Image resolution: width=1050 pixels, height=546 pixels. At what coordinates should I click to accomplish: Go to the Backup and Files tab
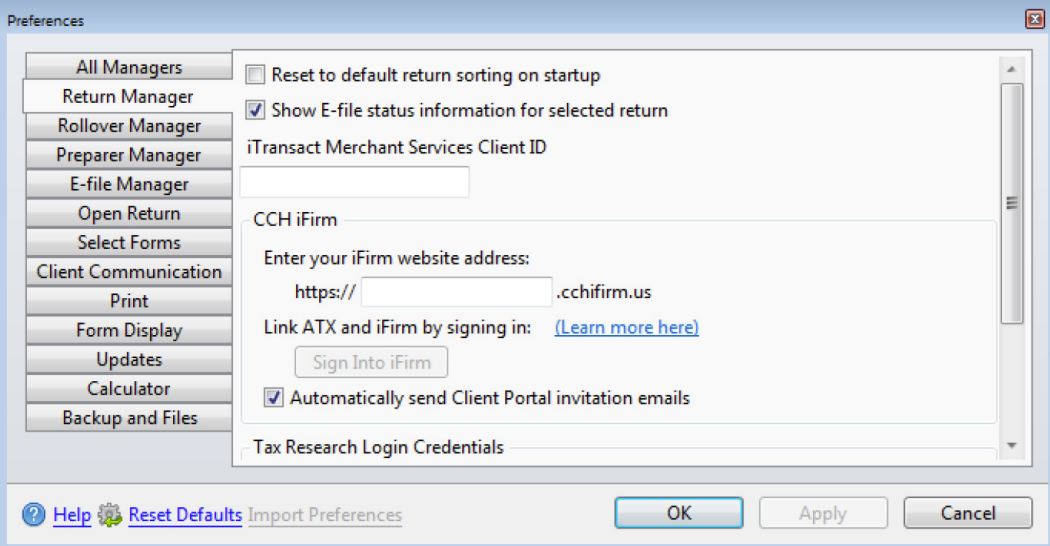[x=129, y=418]
